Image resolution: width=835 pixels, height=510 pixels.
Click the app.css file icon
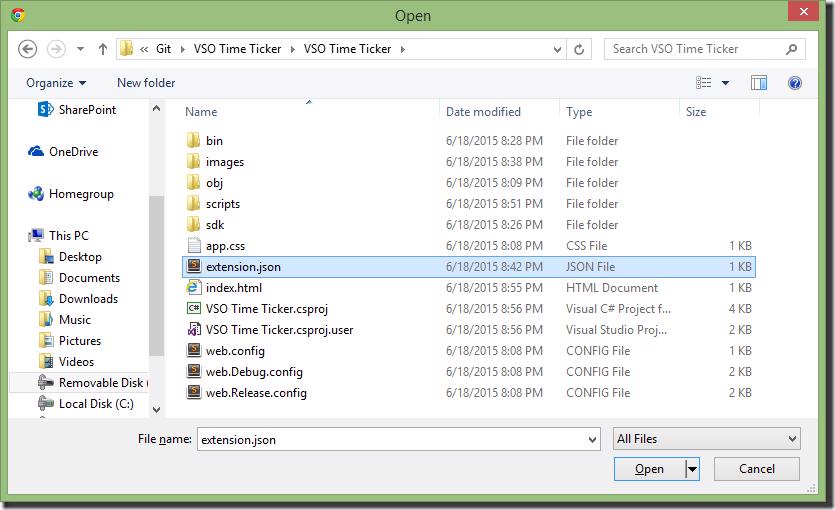pos(193,245)
